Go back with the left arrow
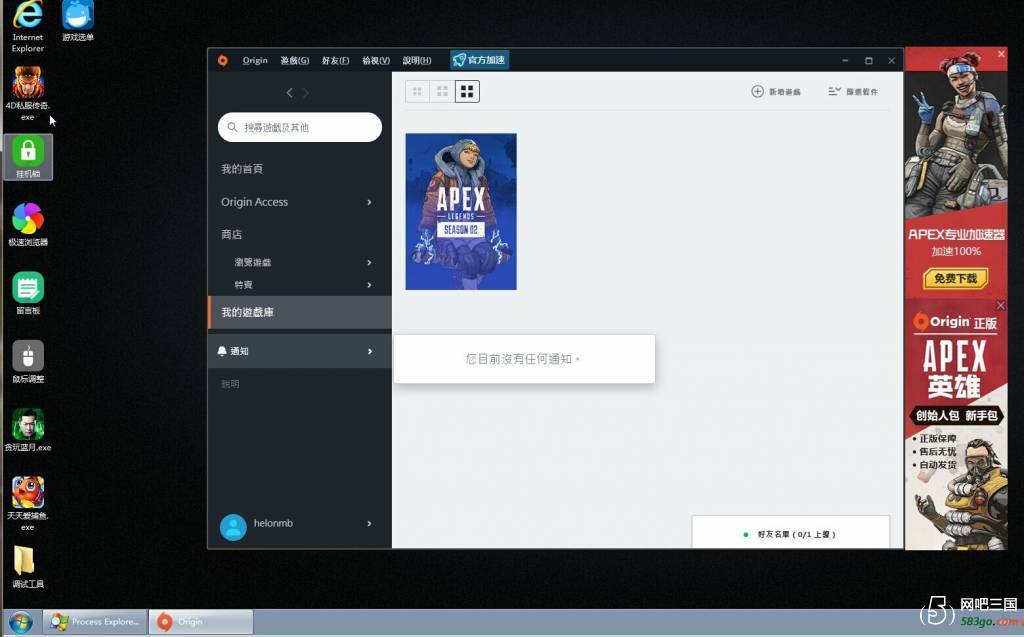 click(x=289, y=93)
